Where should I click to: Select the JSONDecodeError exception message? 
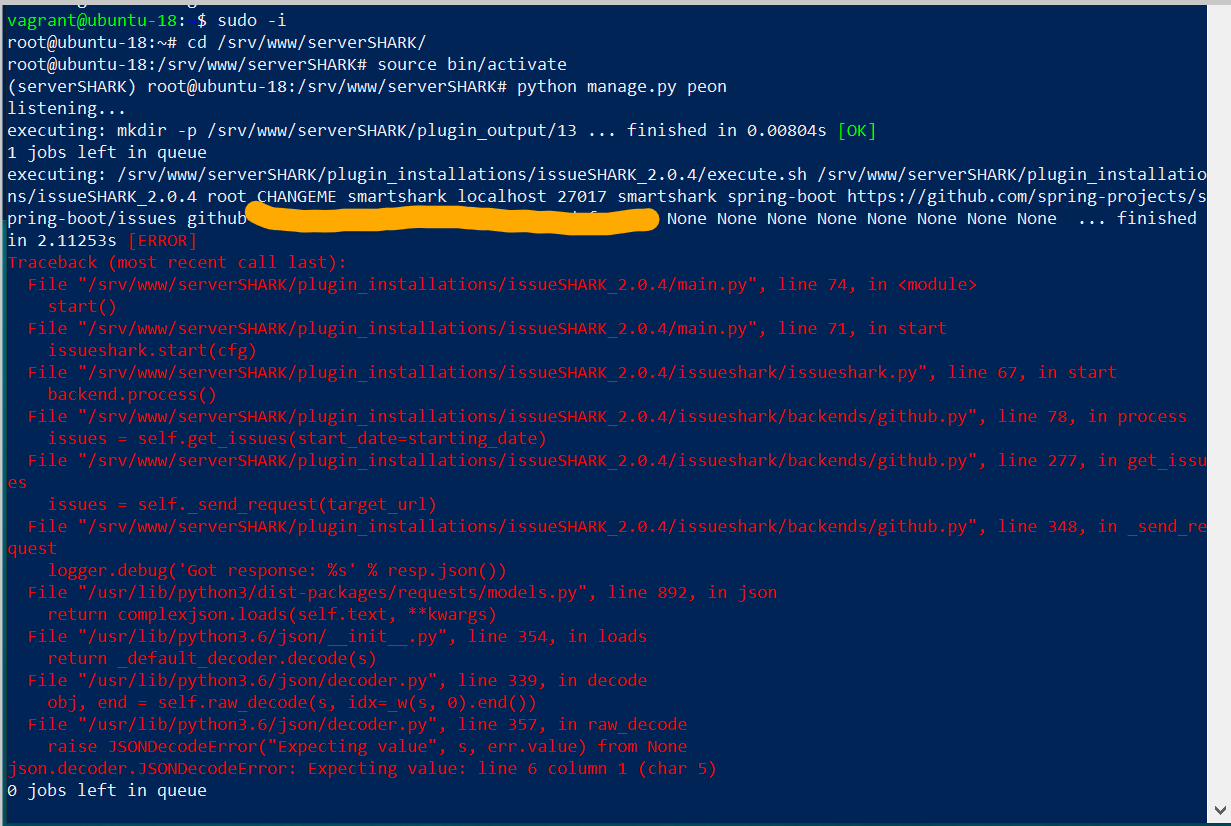coord(360,768)
